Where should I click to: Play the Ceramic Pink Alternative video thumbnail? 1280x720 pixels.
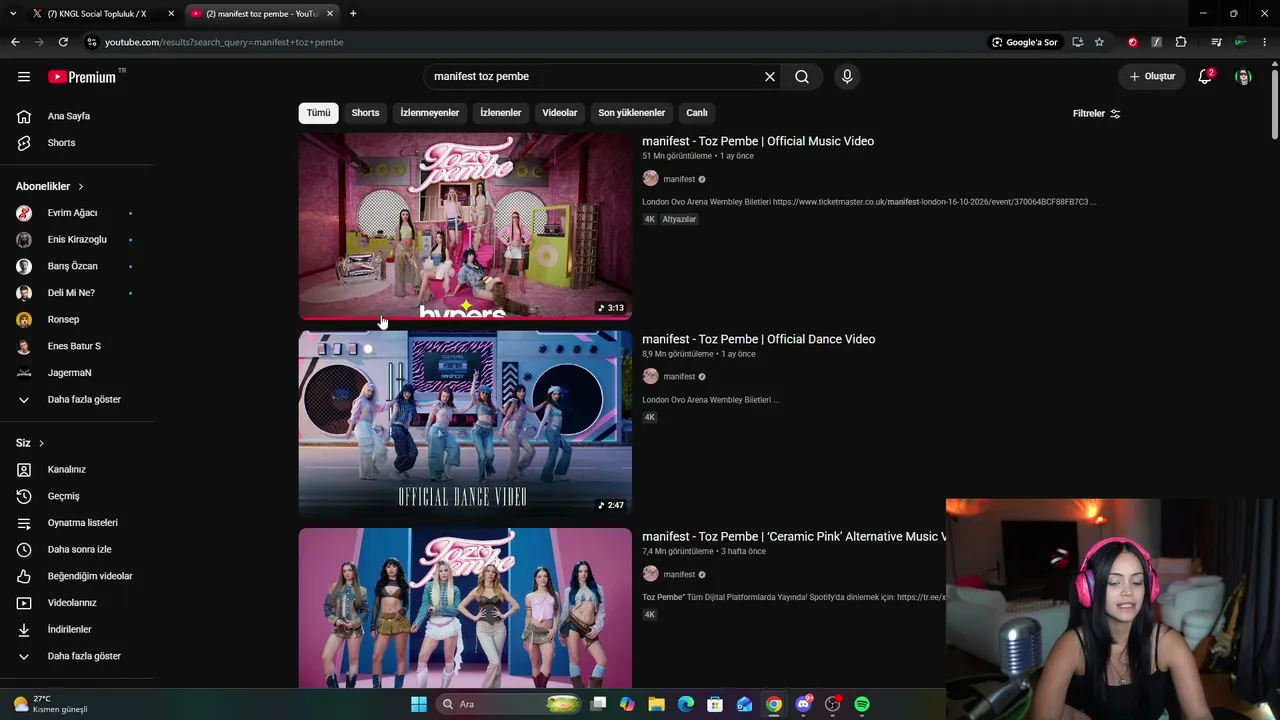[465, 608]
